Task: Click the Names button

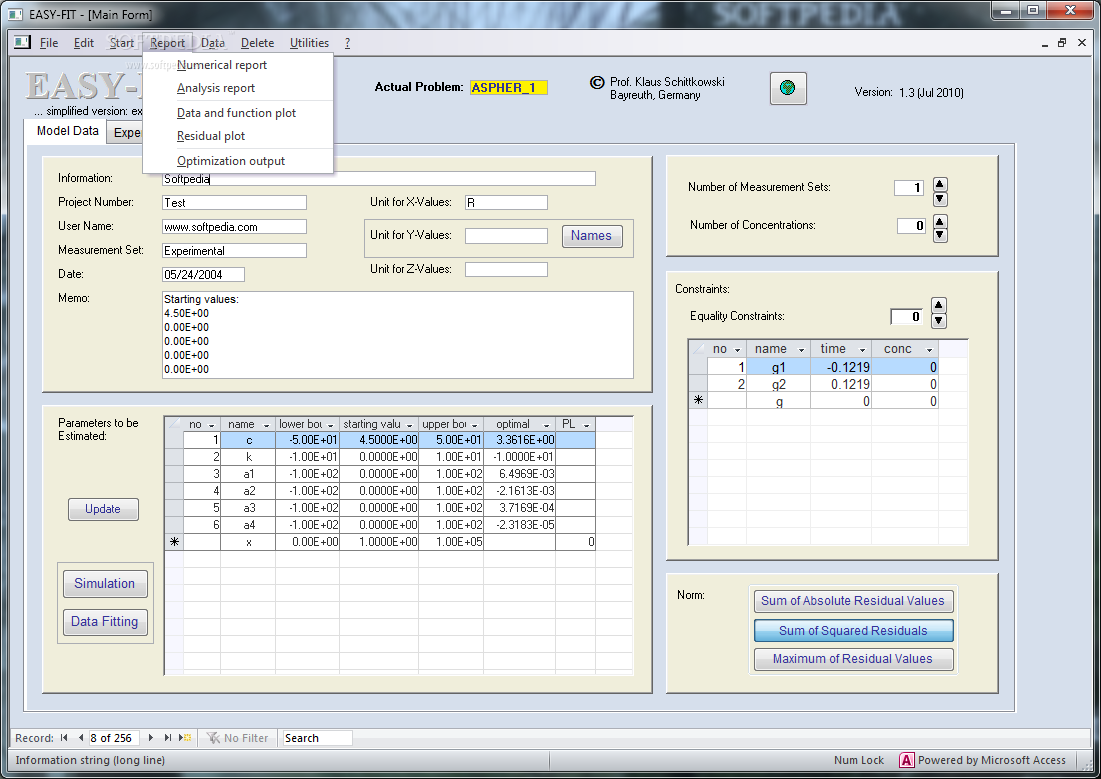Action: pos(591,236)
